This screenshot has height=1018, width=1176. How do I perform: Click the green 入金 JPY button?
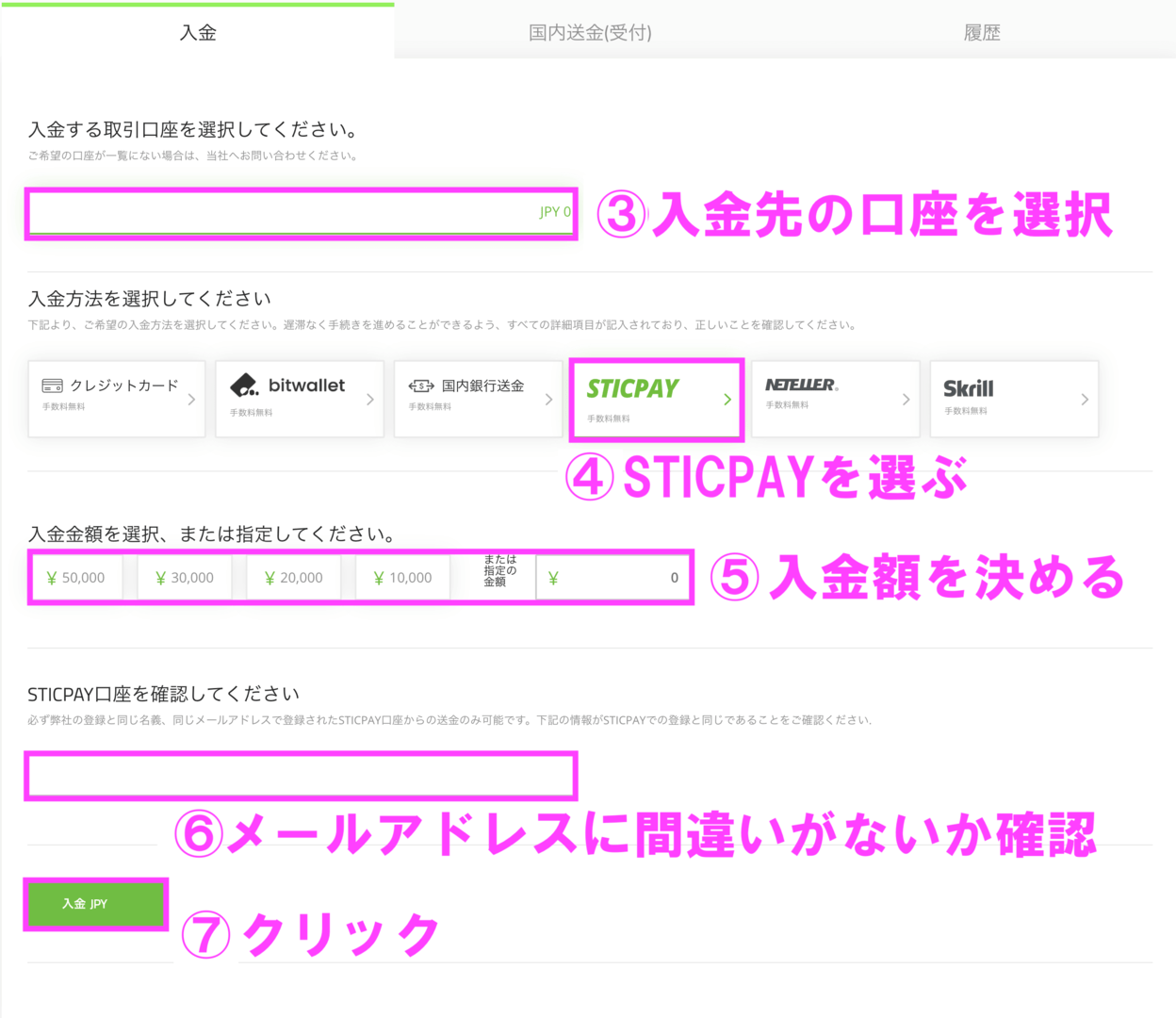pos(95,904)
